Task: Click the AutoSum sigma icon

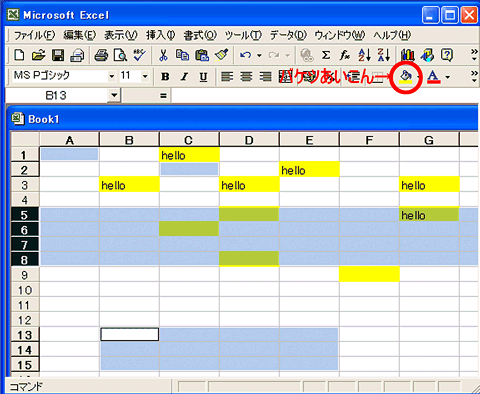Action: click(x=326, y=55)
